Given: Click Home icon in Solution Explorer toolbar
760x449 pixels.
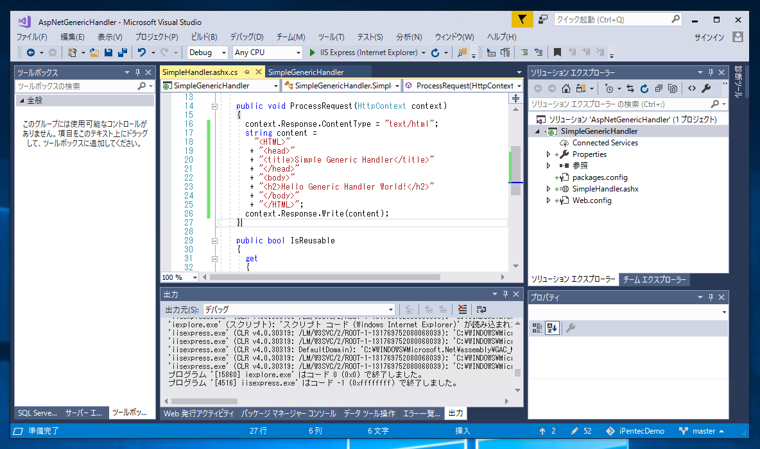Looking at the screenshot, I should coord(566,89).
